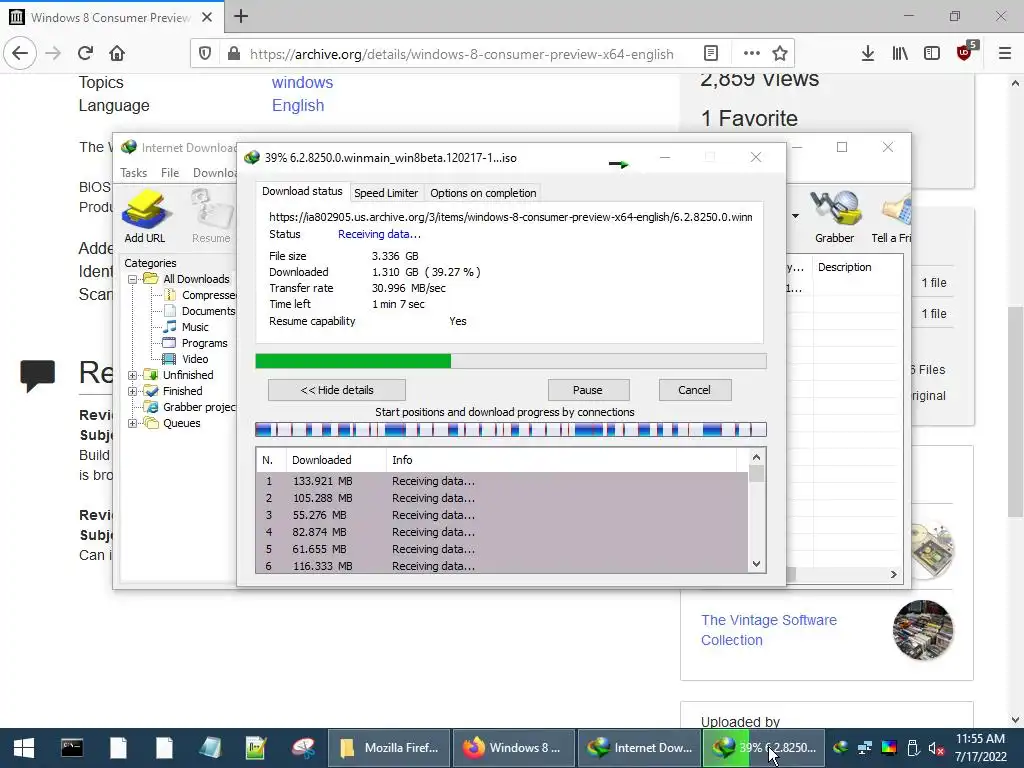Expand the Queues category

tap(133, 423)
